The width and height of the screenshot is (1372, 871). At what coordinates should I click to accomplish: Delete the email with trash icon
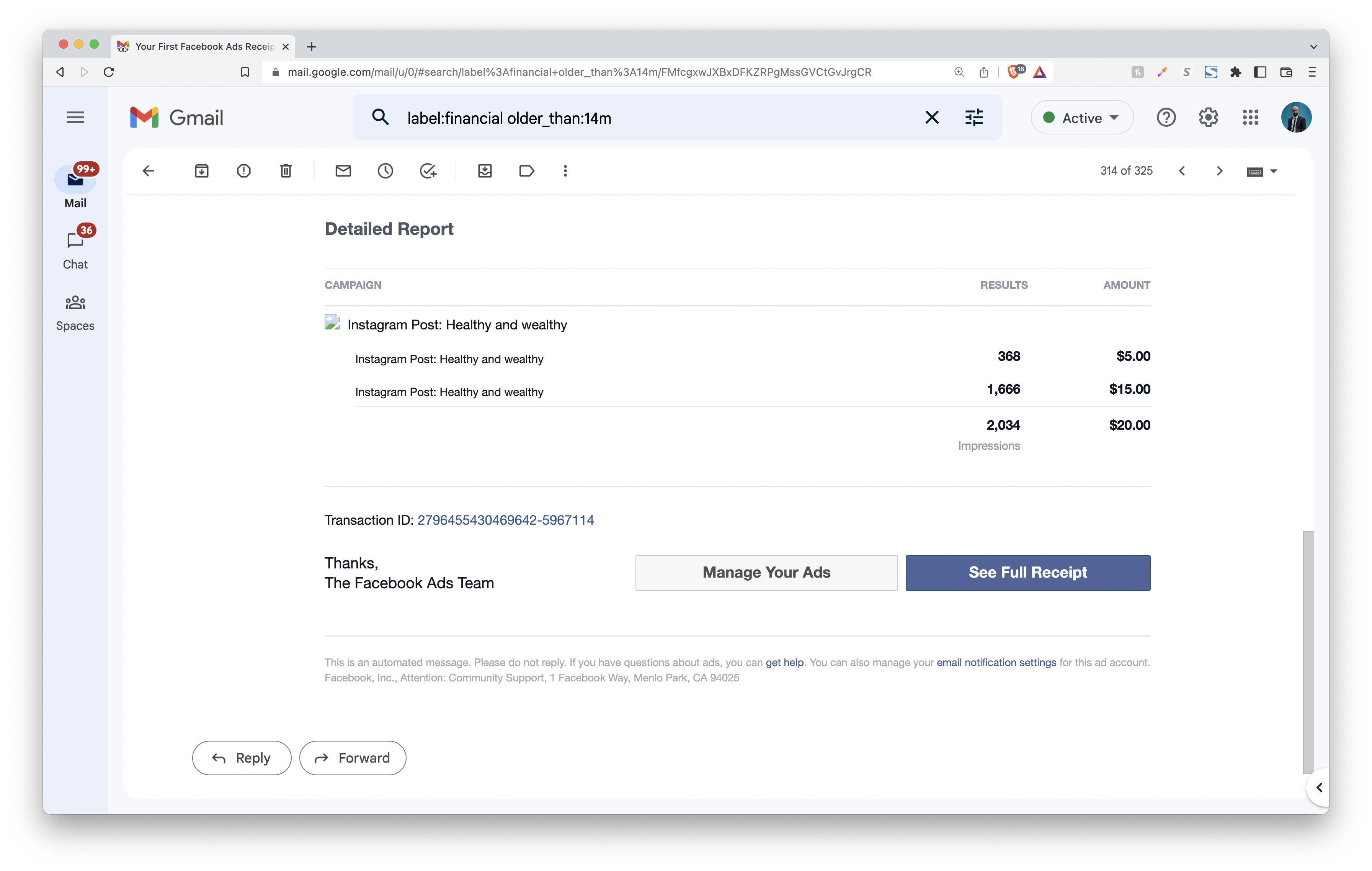286,171
